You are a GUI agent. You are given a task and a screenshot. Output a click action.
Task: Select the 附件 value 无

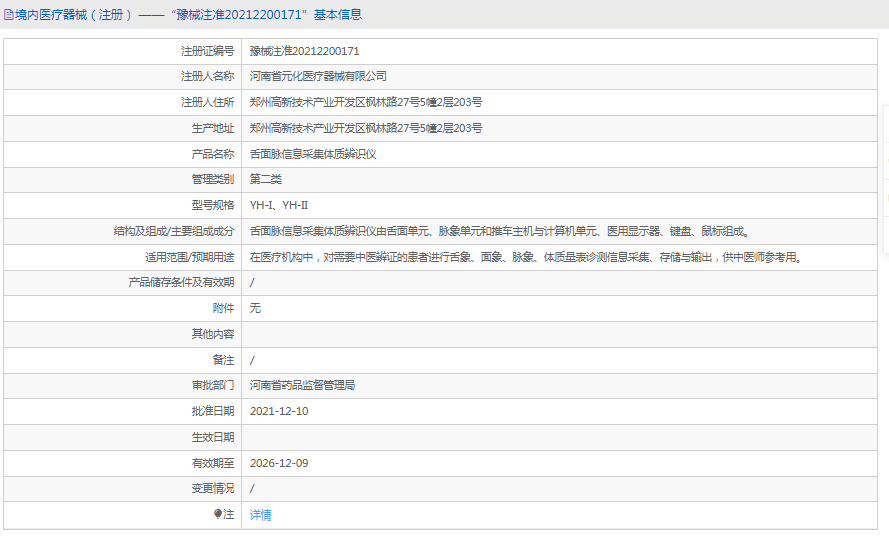pyautogui.click(x=255, y=308)
